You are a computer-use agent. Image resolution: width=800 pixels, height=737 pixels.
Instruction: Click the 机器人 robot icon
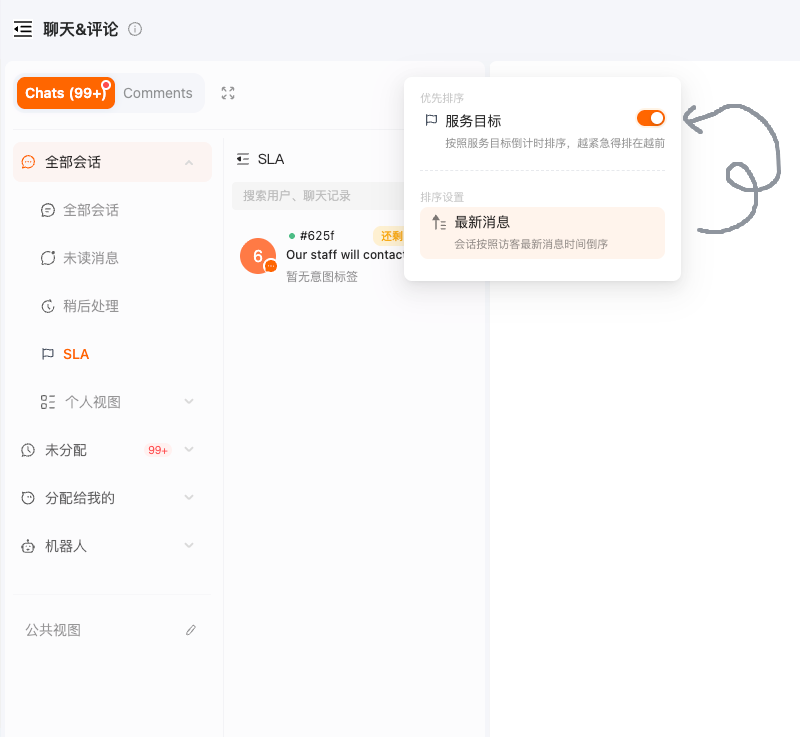pos(28,546)
